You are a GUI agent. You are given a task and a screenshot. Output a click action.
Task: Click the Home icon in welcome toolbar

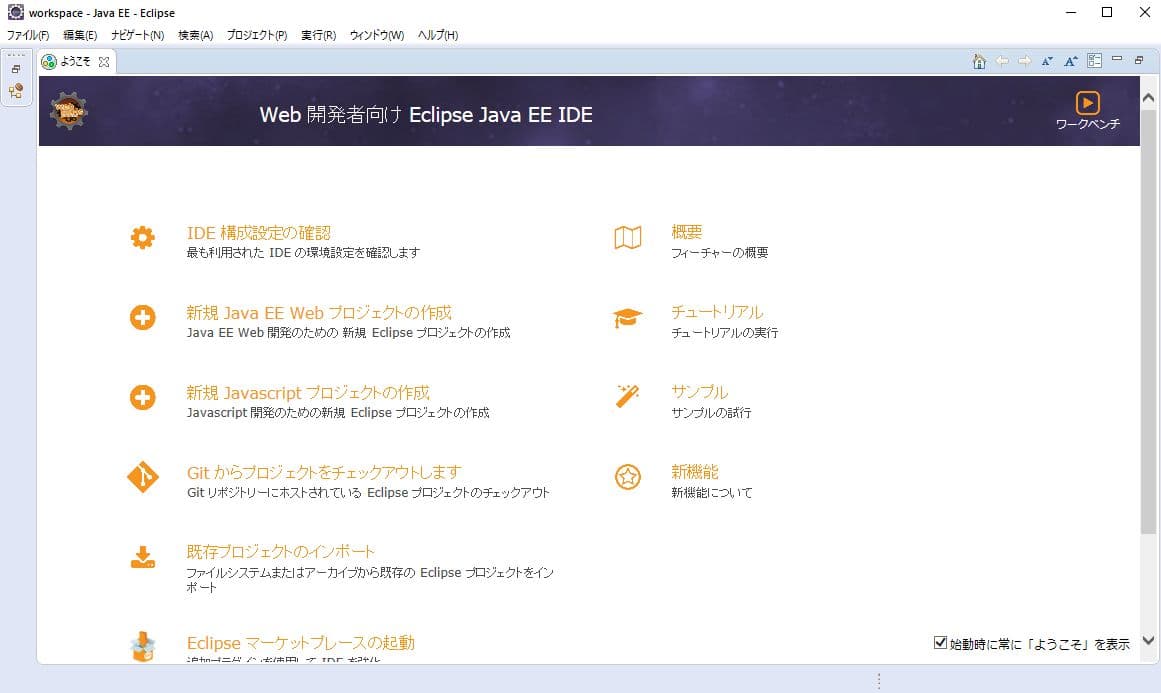click(x=979, y=61)
